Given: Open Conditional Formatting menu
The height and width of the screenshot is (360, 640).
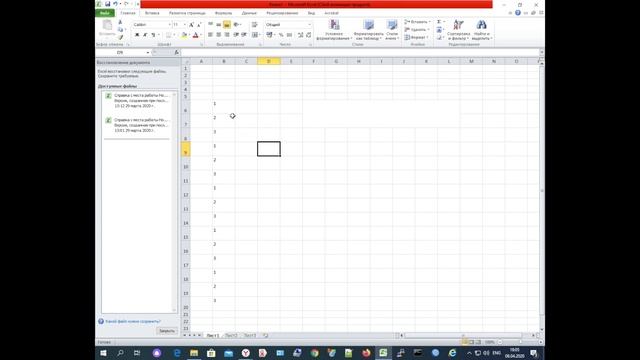Looking at the screenshot, I should [334, 30].
